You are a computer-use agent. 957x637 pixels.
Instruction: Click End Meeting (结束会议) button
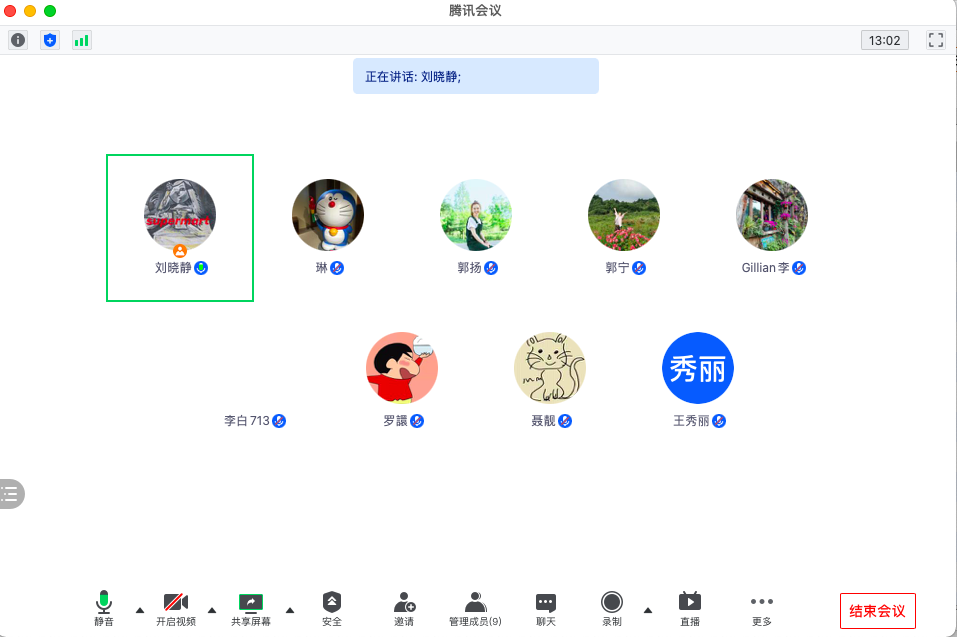(x=878, y=611)
